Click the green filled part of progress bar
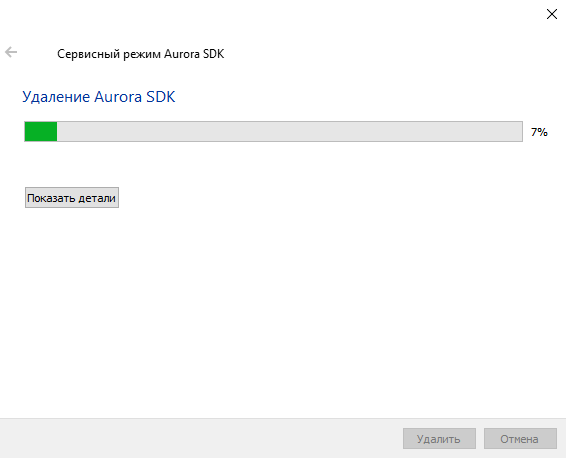The height and width of the screenshot is (458, 566). pyautogui.click(x=41, y=131)
